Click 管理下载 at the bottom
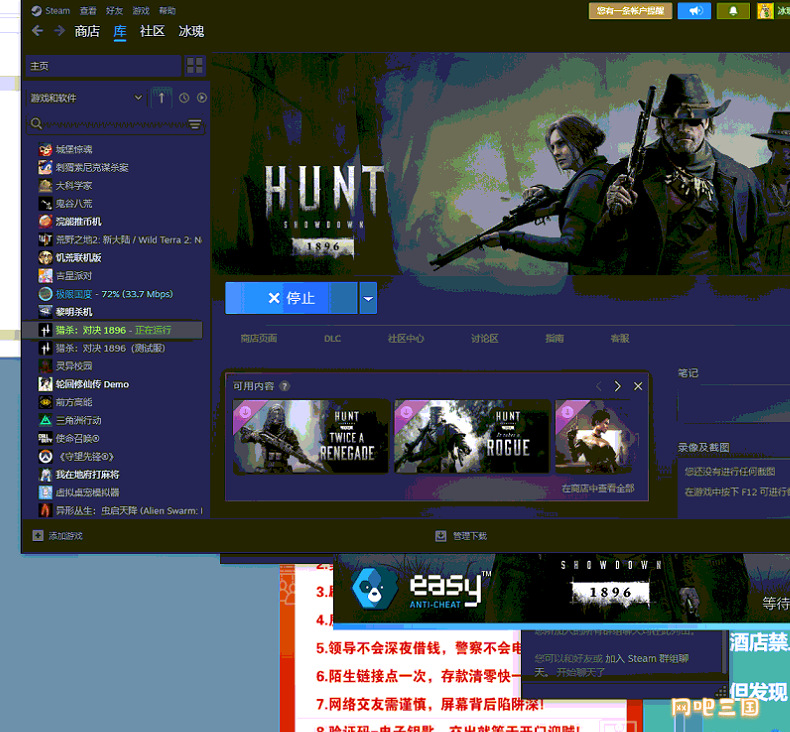The image size is (790, 732). [461, 536]
